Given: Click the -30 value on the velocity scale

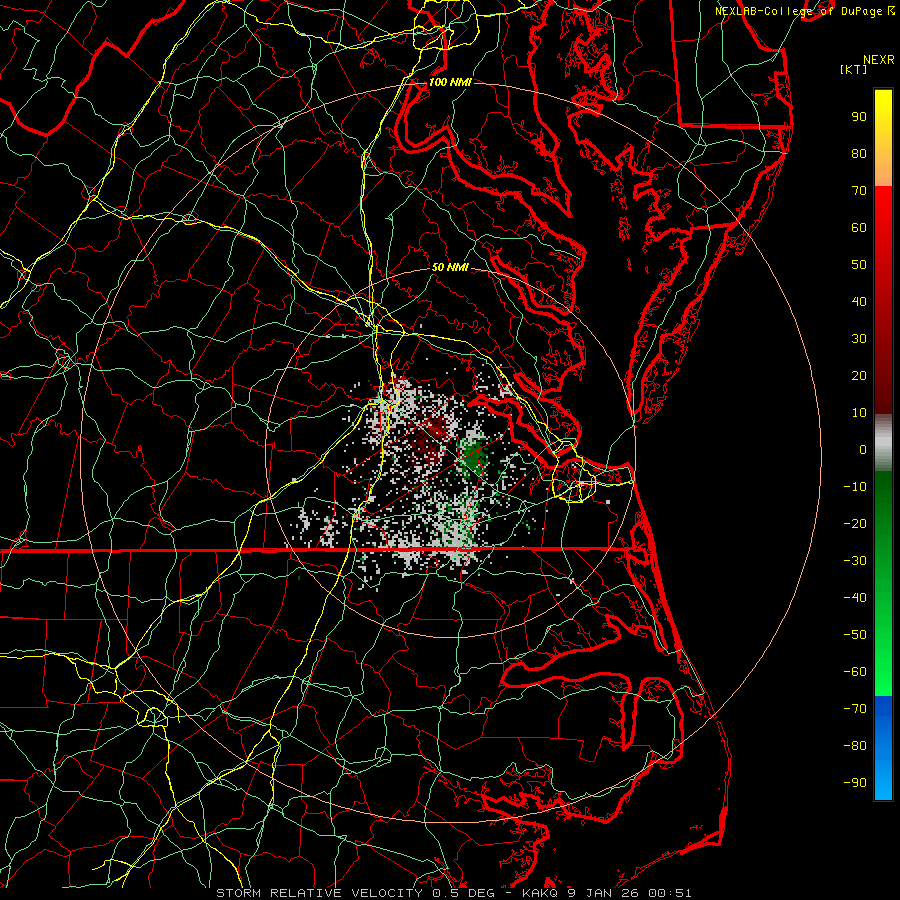Looking at the screenshot, I should click(855, 561).
